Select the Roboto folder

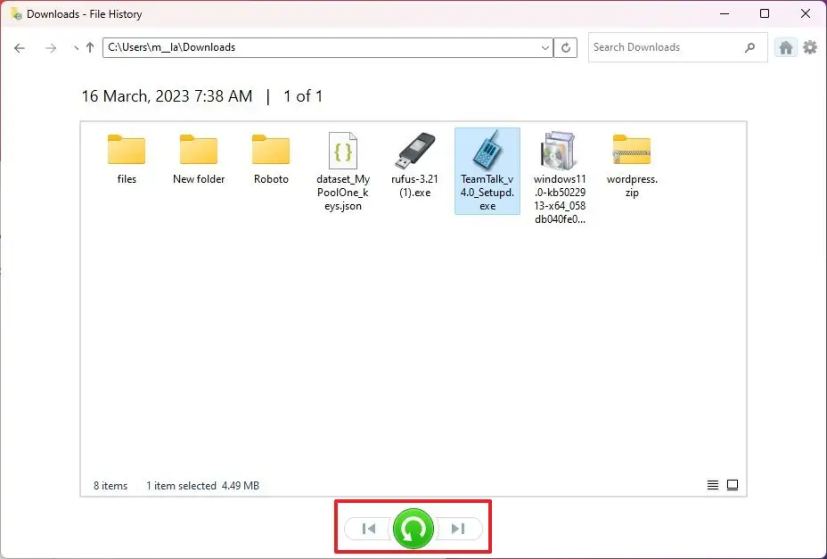point(271,159)
